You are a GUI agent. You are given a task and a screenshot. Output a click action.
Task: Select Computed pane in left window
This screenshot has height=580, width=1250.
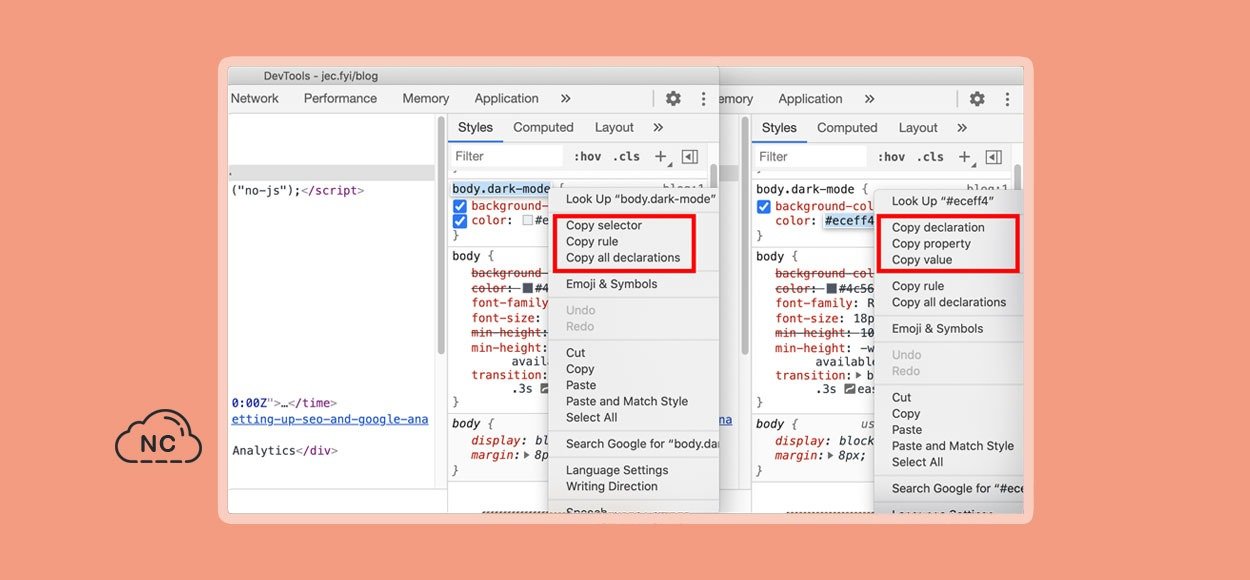[543, 127]
